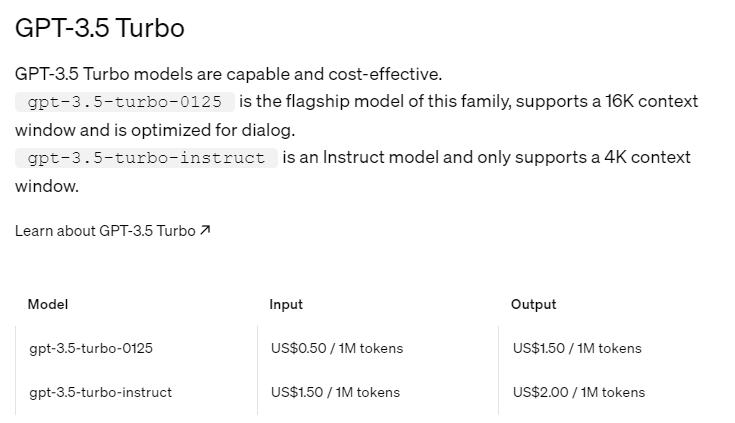Select the Output column header
This screenshot has width=735, height=423.
point(533,304)
